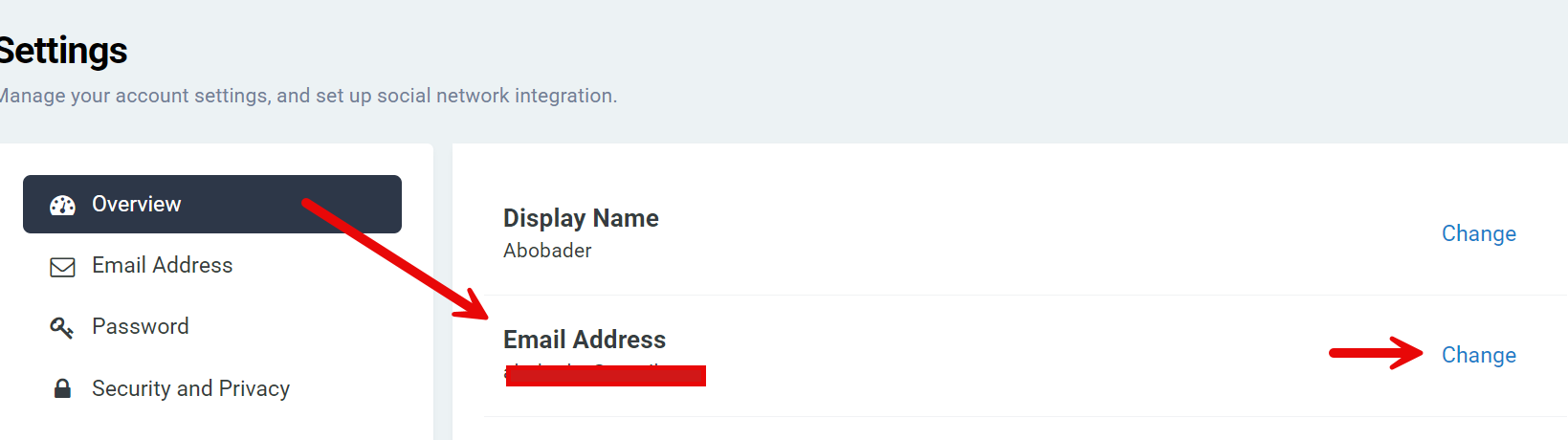The width and height of the screenshot is (1568, 440).
Task: Click Change link for Email Address row
Action: pos(1478,355)
